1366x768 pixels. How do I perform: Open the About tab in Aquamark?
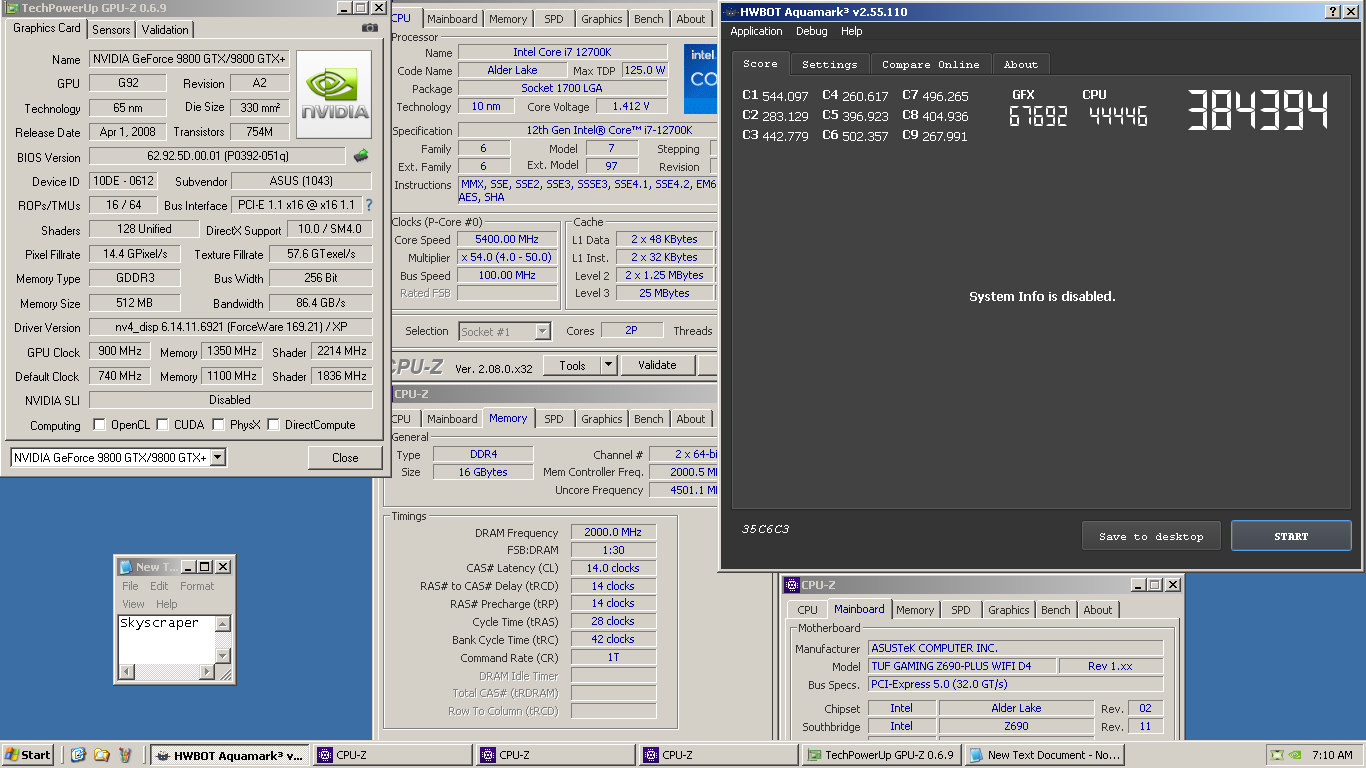point(1021,64)
